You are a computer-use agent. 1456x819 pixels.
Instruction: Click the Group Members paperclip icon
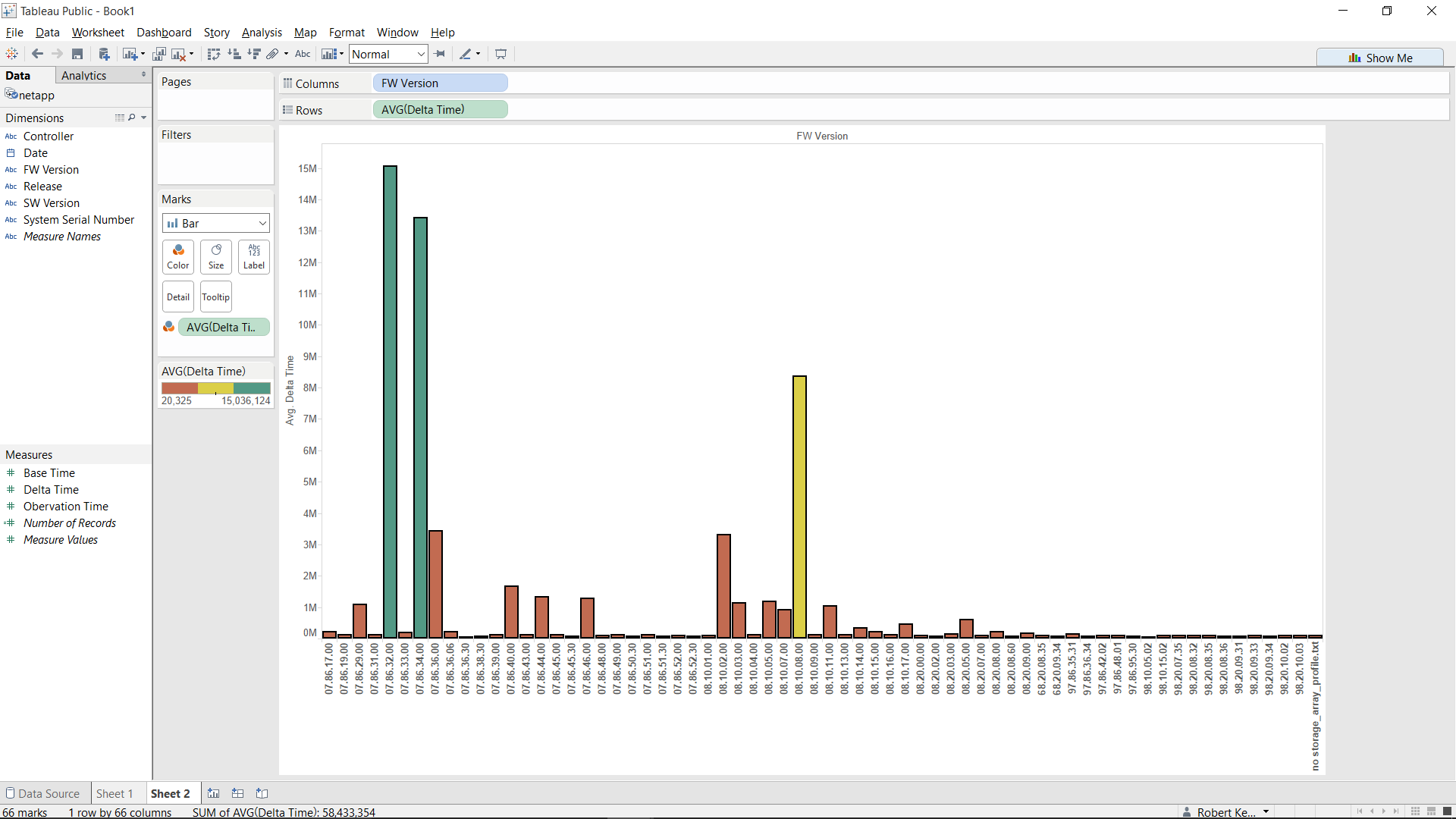point(272,54)
